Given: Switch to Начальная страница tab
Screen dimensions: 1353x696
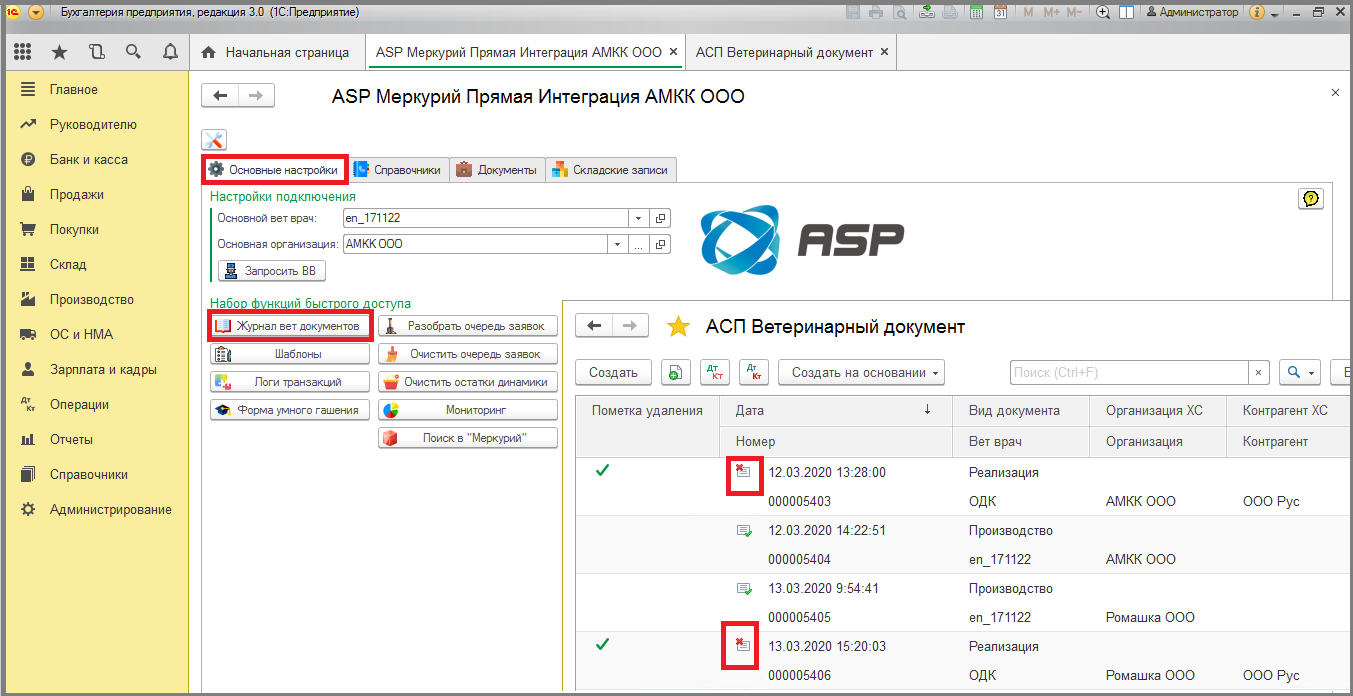Looking at the screenshot, I should 276,52.
